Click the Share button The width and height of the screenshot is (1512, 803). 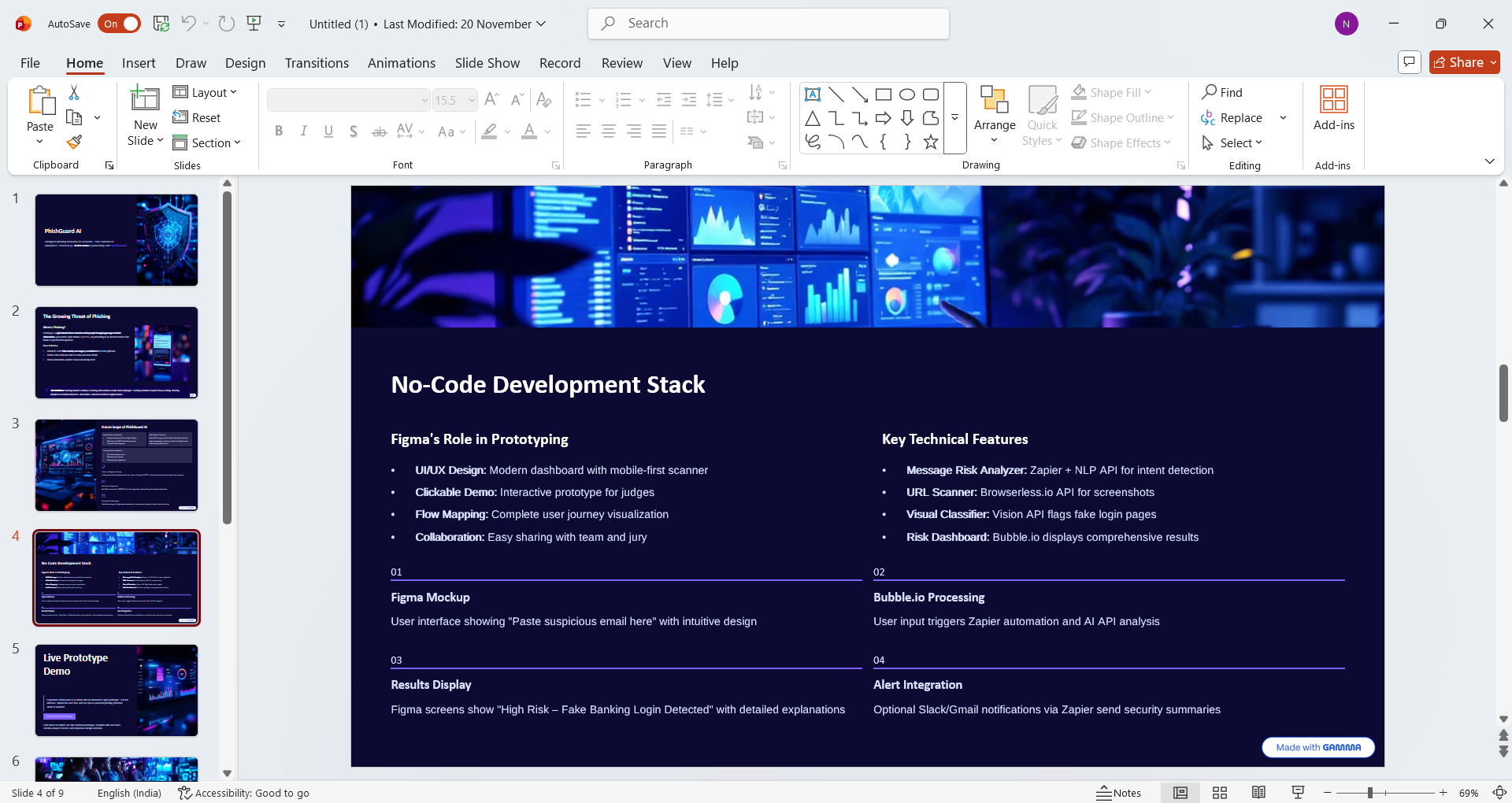(1464, 62)
